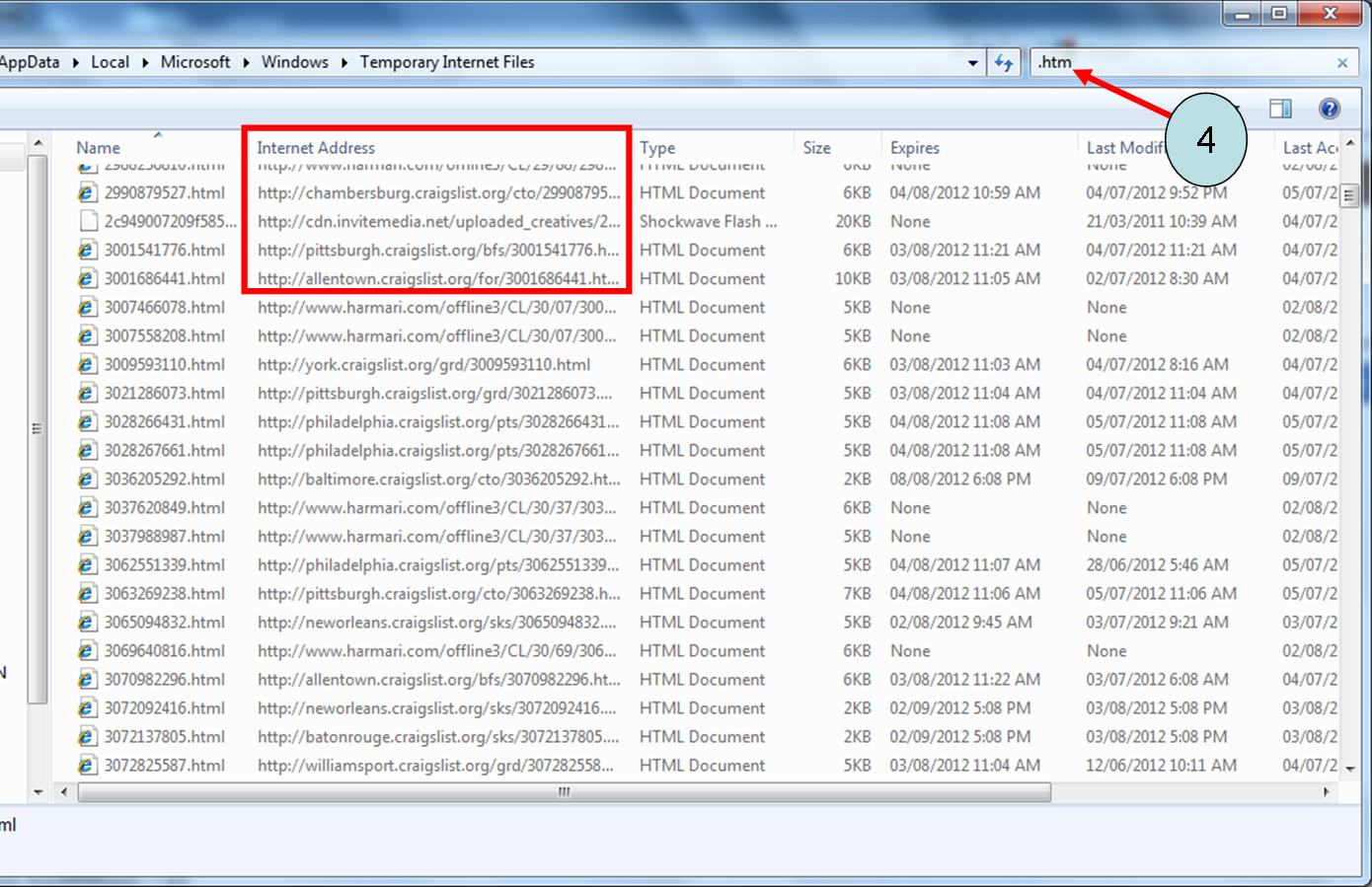Click icon of 3001686441.html file
1372x887 pixels.
87,279
